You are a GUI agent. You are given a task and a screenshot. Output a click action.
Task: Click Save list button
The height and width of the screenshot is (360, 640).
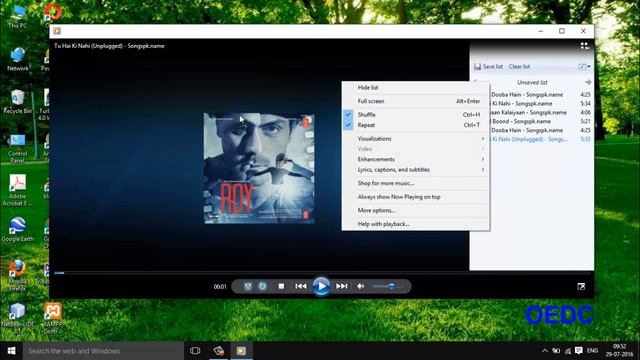pyautogui.click(x=488, y=67)
